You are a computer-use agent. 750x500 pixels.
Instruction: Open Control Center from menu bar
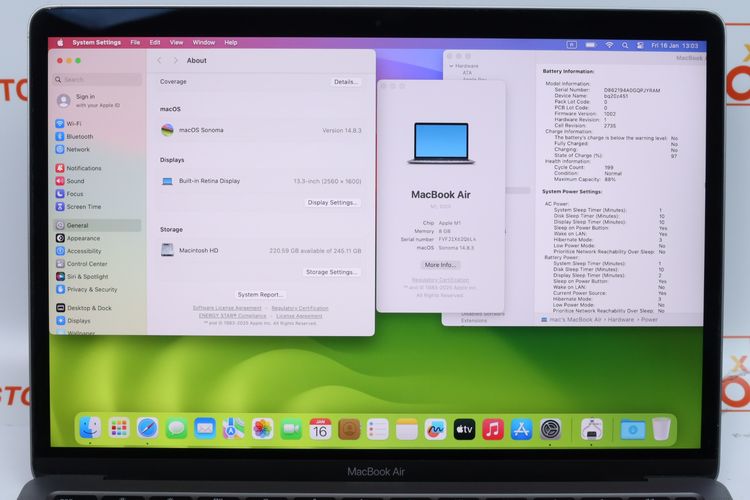(x=640, y=45)
